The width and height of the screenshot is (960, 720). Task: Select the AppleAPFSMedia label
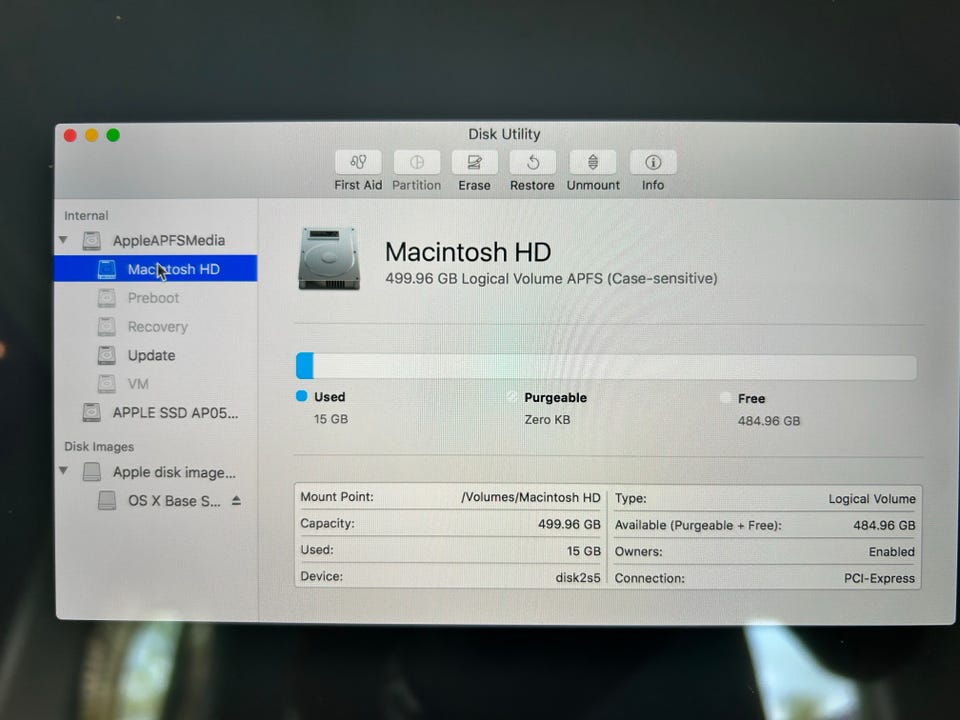tap(168, 241)
